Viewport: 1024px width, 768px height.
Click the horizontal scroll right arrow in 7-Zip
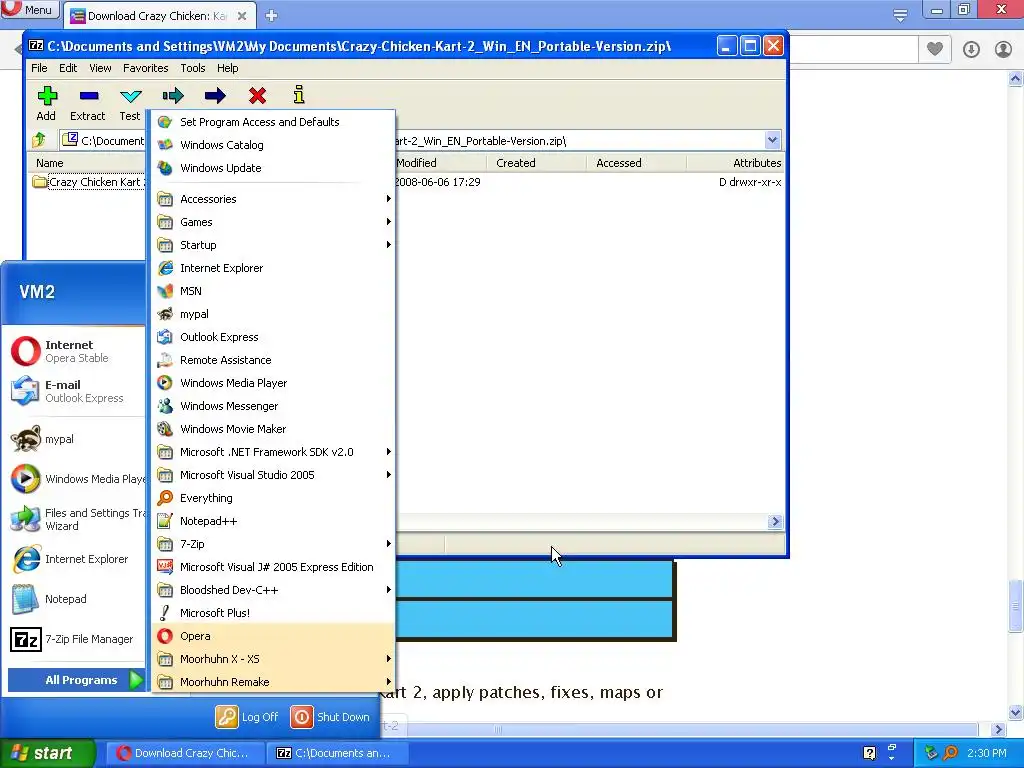(775, 521)
